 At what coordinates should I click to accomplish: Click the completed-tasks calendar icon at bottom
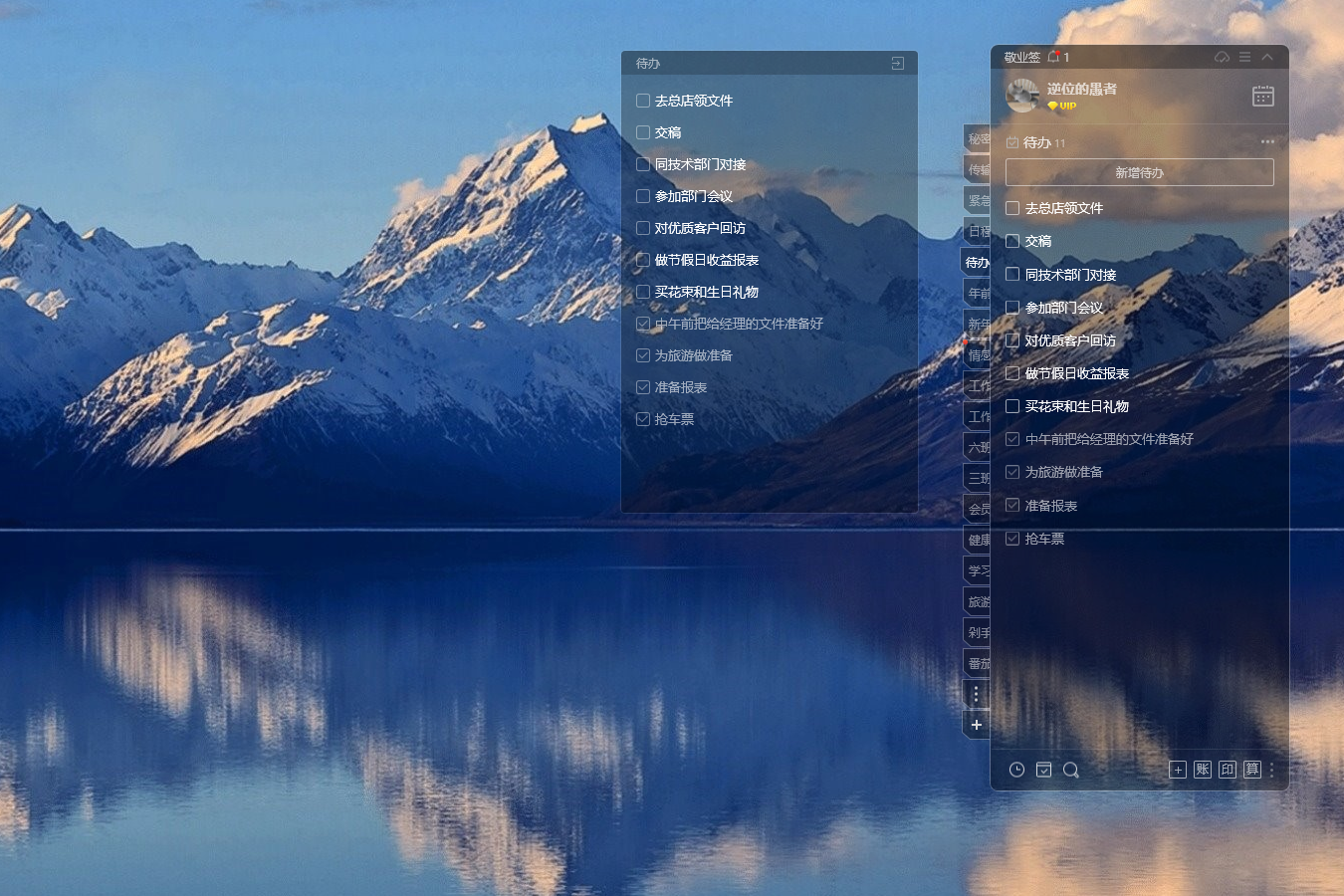(1043, 770)
